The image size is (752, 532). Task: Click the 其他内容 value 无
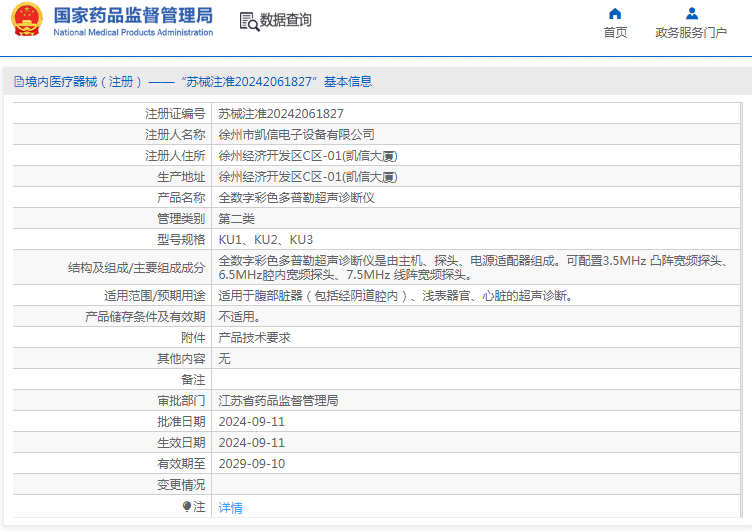tap(224, 359)
